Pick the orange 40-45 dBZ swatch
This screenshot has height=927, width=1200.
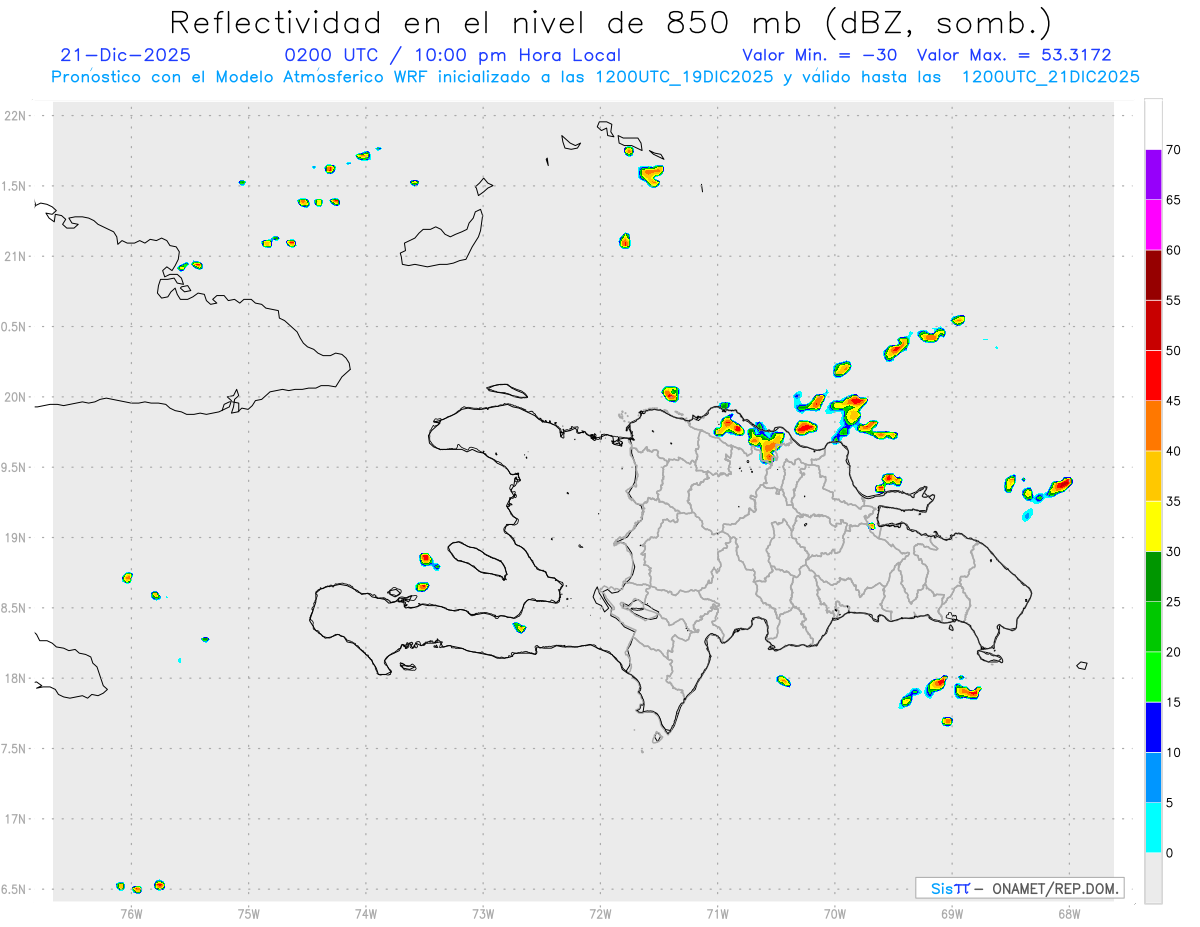coord(1153,426)
